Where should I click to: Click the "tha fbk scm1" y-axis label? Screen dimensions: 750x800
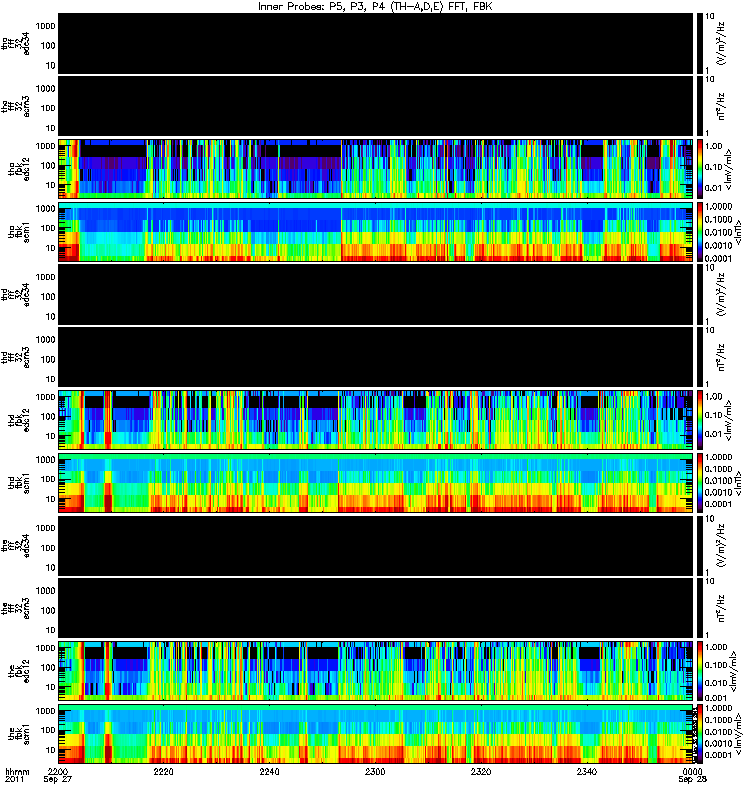(19, 232)
